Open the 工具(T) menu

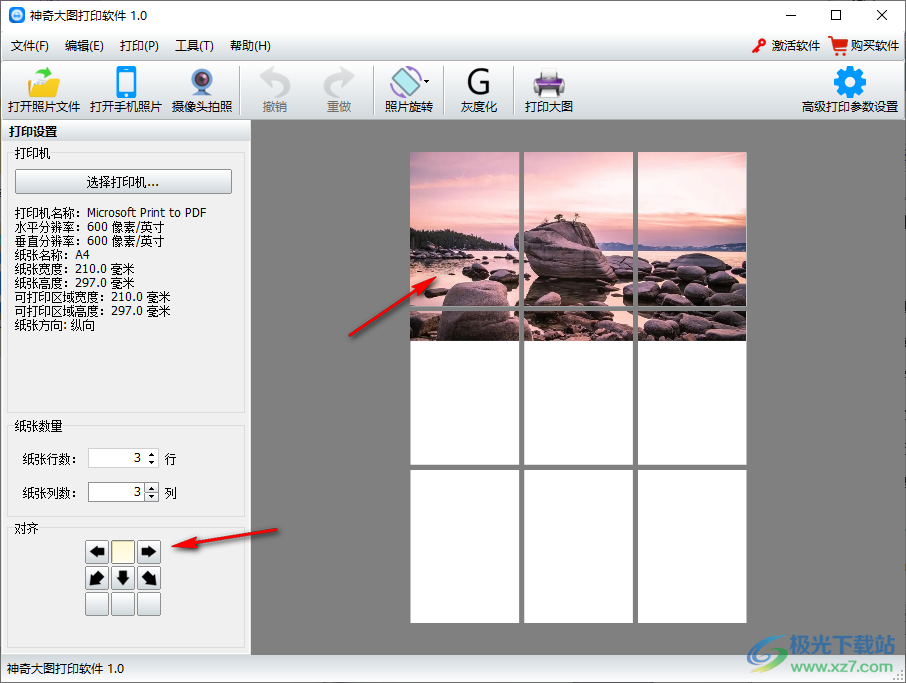(x=194, y=46)
